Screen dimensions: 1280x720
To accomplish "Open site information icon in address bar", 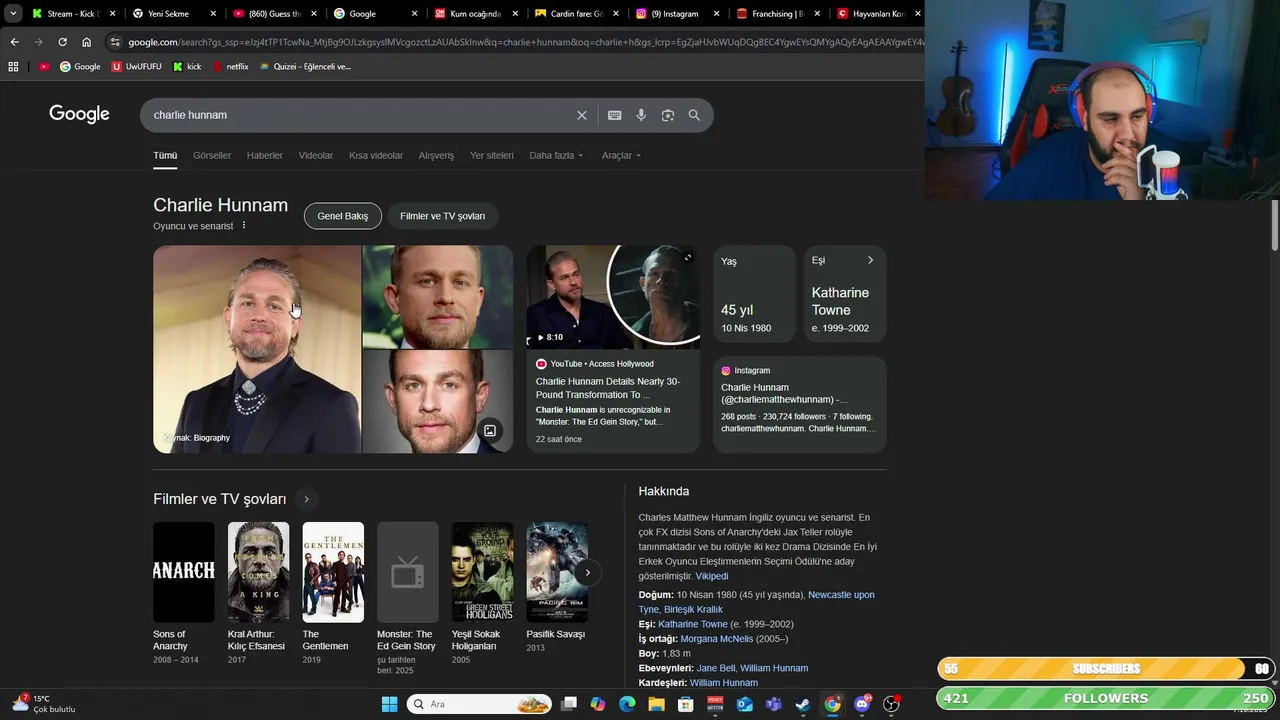I will [116, 42].
